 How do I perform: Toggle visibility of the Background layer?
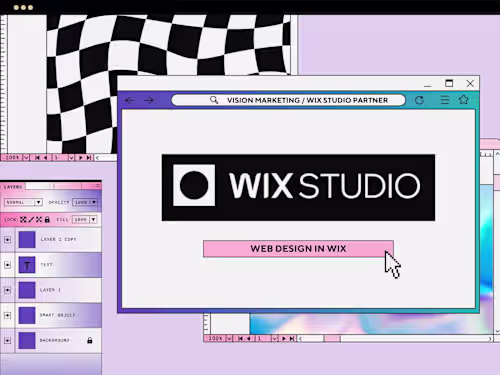tap(7, 340)
